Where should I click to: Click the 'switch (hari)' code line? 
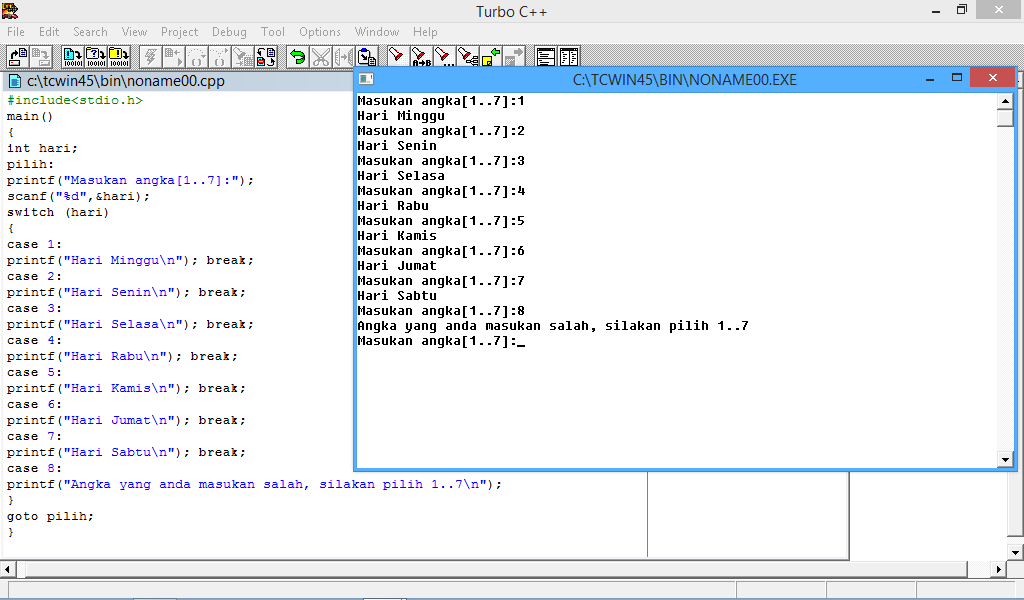coord(57,212)
